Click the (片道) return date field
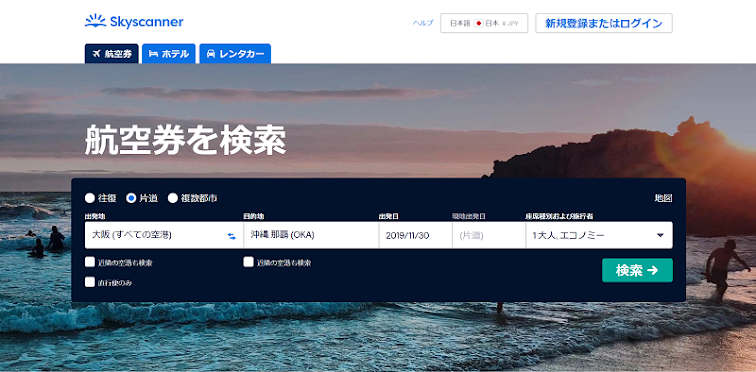This screenshot has width=756, height=372. click(489, 235)
